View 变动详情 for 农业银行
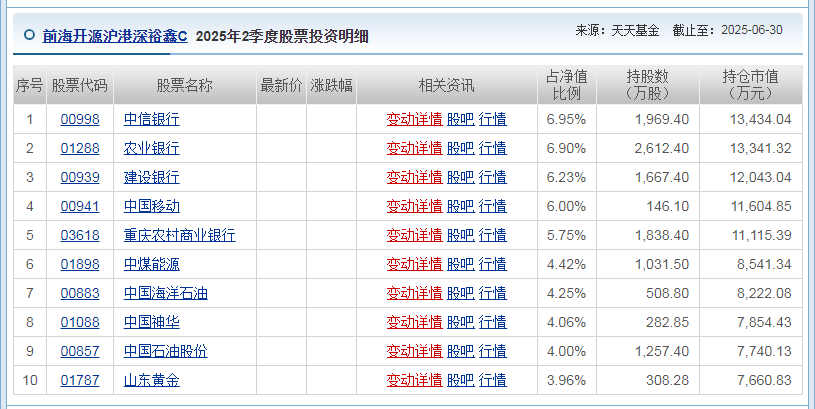This screenshot has width=815, height=409. coord(414,149)
